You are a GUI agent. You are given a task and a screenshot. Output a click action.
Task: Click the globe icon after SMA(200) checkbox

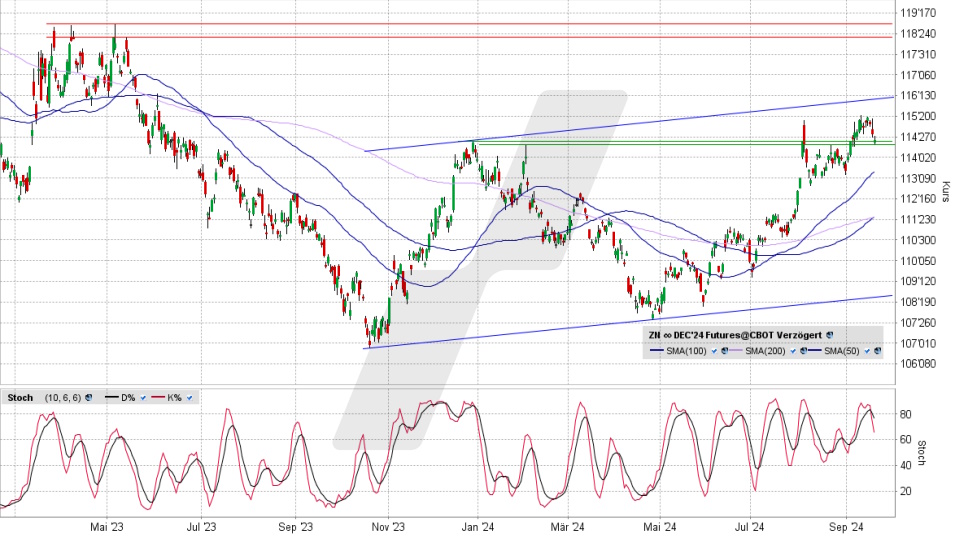click(x=803, y=351)
